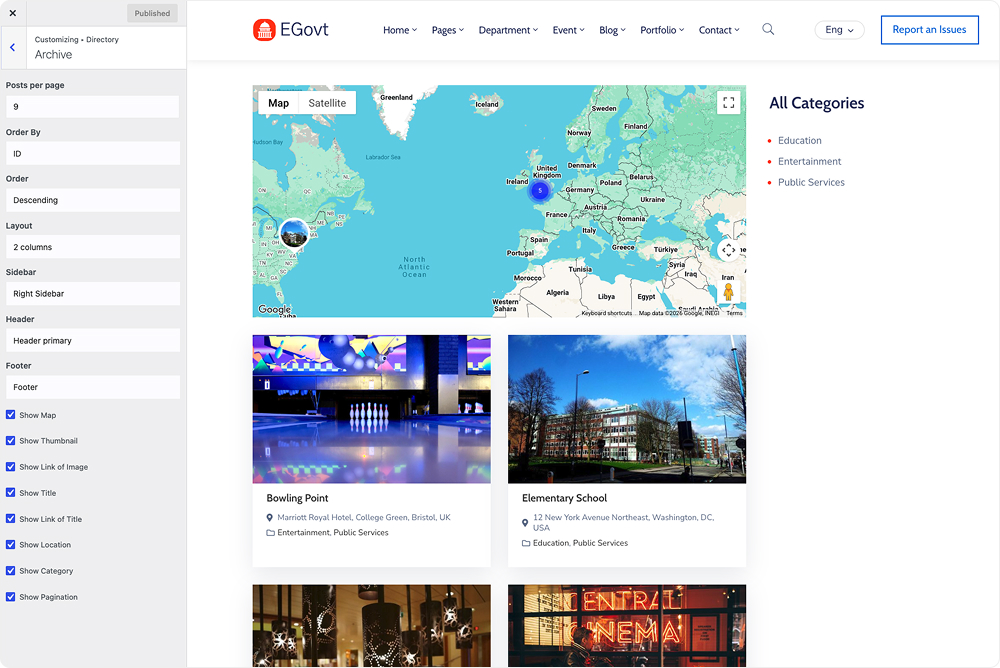The image size is (1000, 668).
Task: Open the Header dropdown showing Header primary
Action: [x=93, y=341]
